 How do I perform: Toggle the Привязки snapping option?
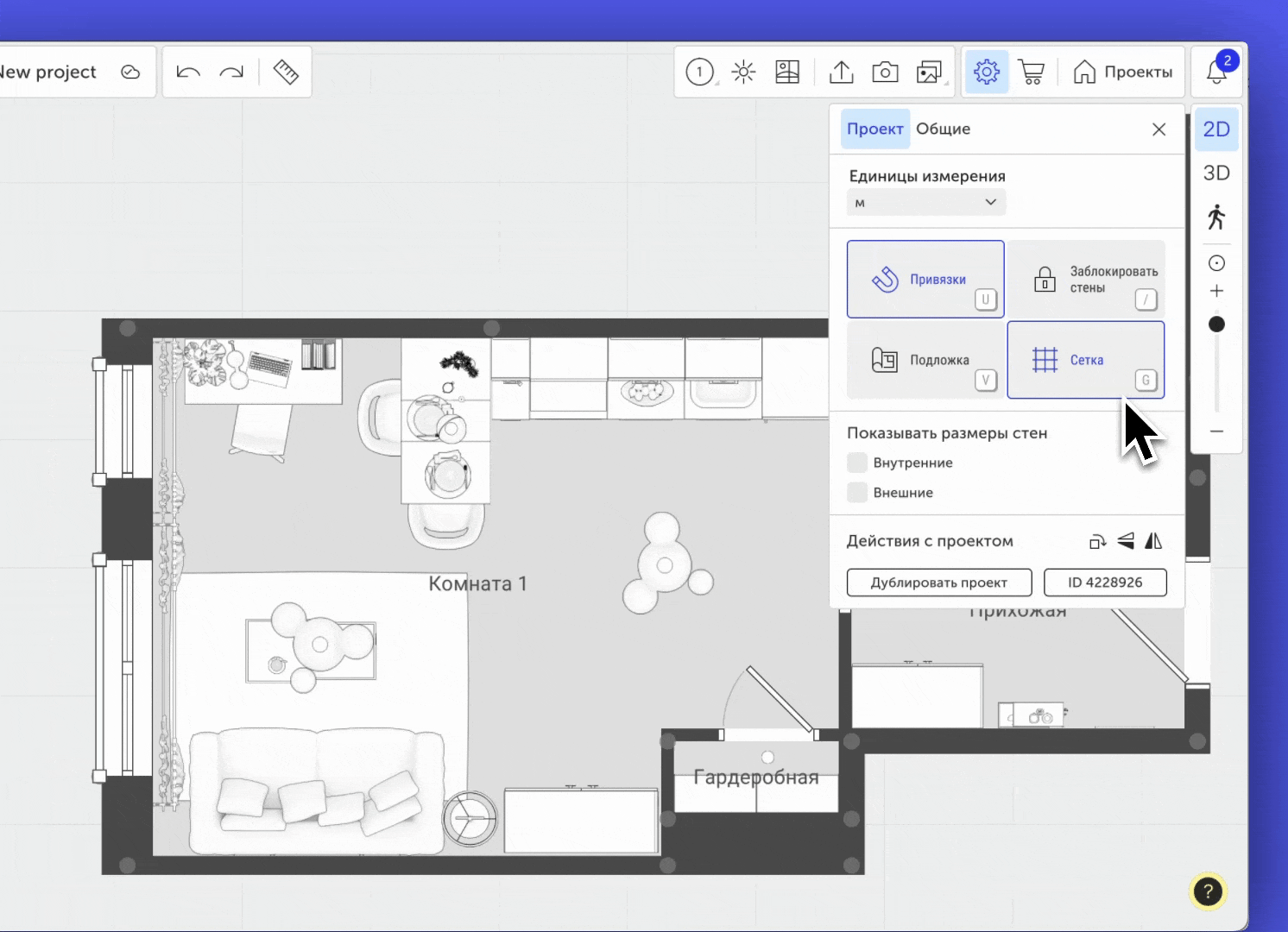925,280
